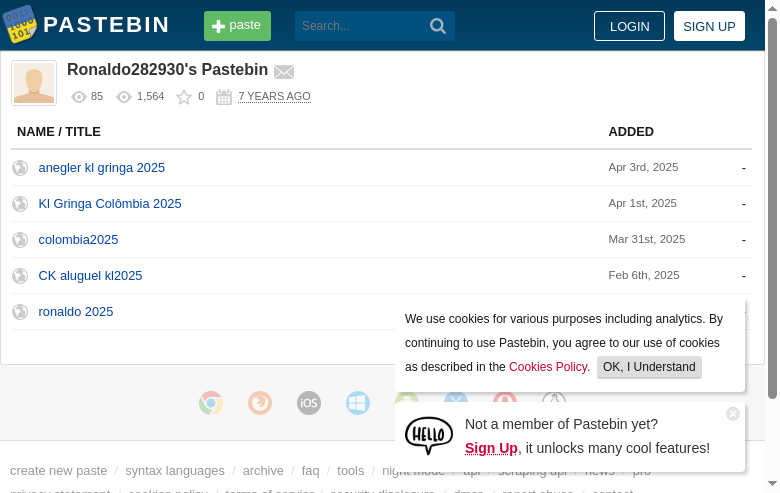The height and width of the screenshot is (493, 780).
Task: Open paste 'CK aluguel kl2025'
Action: [90, 275]
